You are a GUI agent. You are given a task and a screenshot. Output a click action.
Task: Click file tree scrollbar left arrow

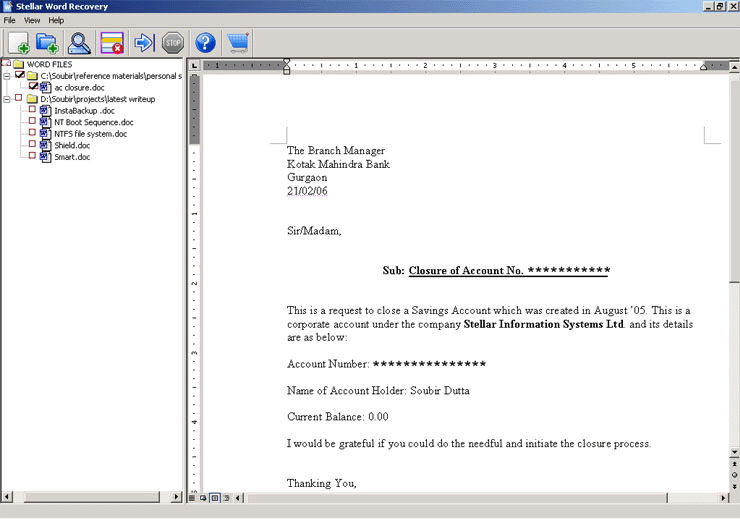point(7,497)
